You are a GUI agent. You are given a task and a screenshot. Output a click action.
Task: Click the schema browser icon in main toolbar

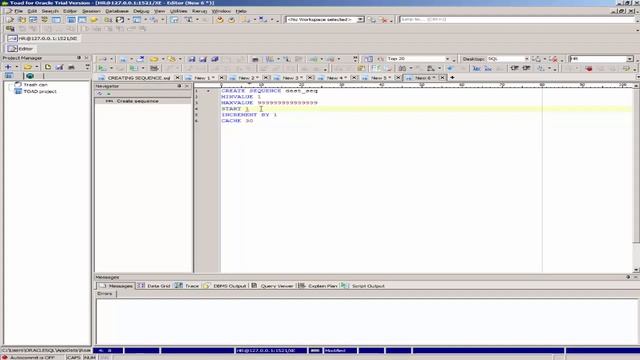pos(33,20)
